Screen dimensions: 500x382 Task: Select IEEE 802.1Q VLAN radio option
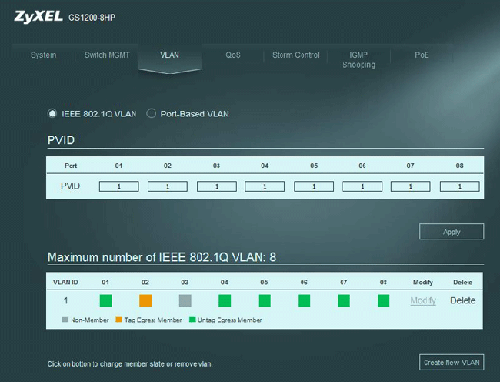(52, 114)
